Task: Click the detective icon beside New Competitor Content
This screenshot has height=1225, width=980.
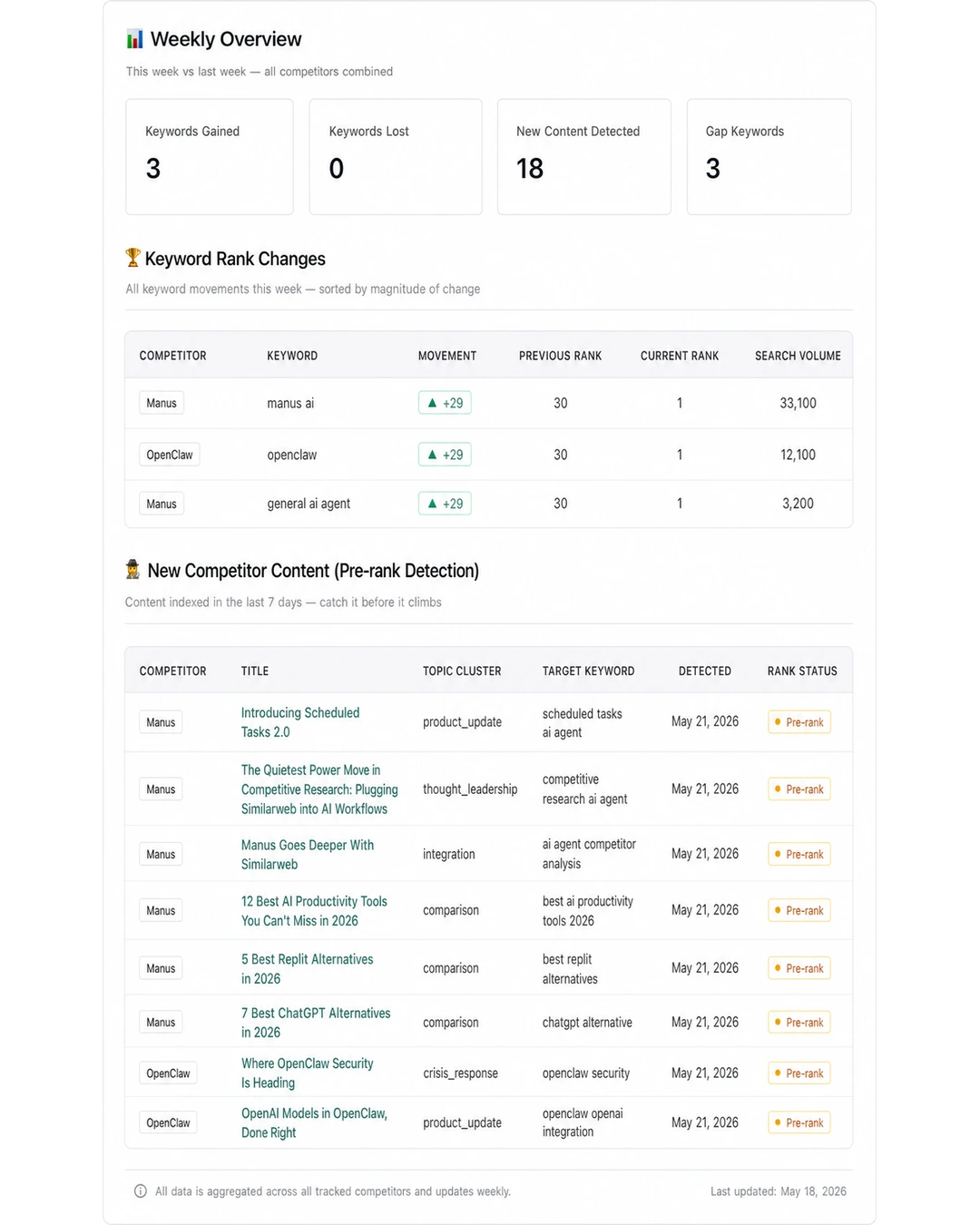Action: coord(132,570)
